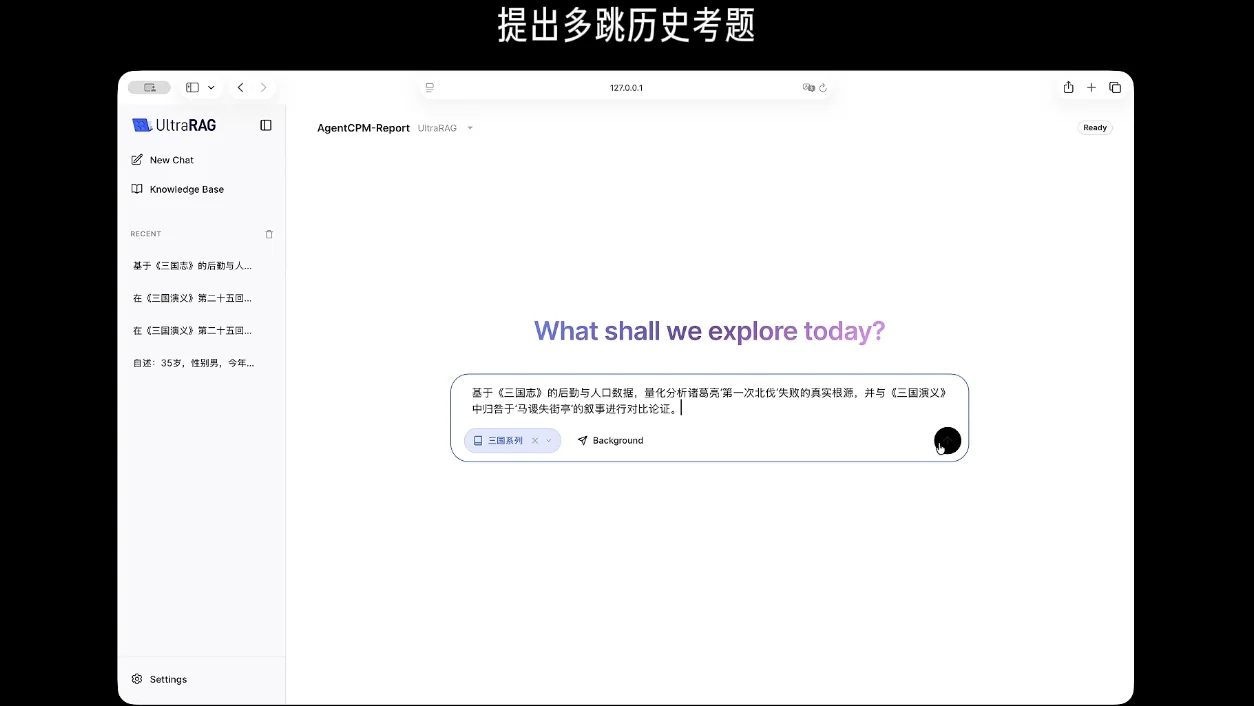This screenshot has width=1254, height=706.
Task: Expand the 三国系列 knowledge base chip options
Action: tap(548, 440)
